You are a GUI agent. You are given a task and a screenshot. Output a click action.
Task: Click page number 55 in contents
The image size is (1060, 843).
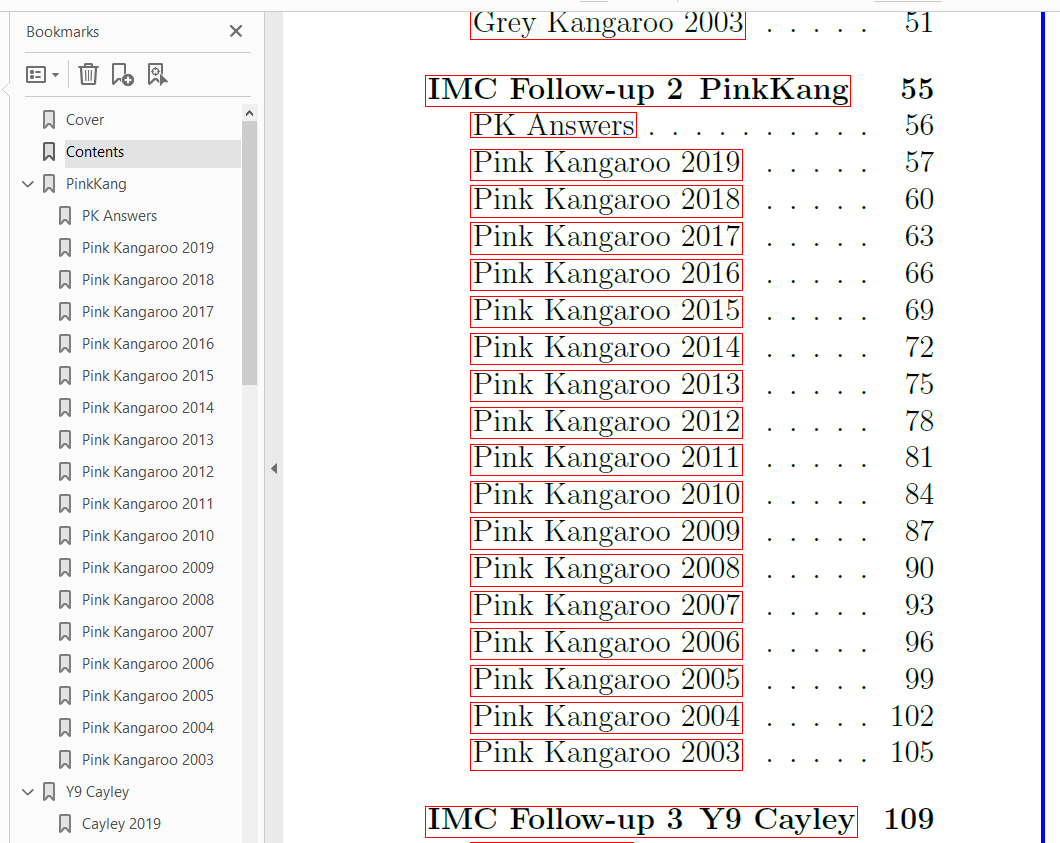tap(917, 89)
